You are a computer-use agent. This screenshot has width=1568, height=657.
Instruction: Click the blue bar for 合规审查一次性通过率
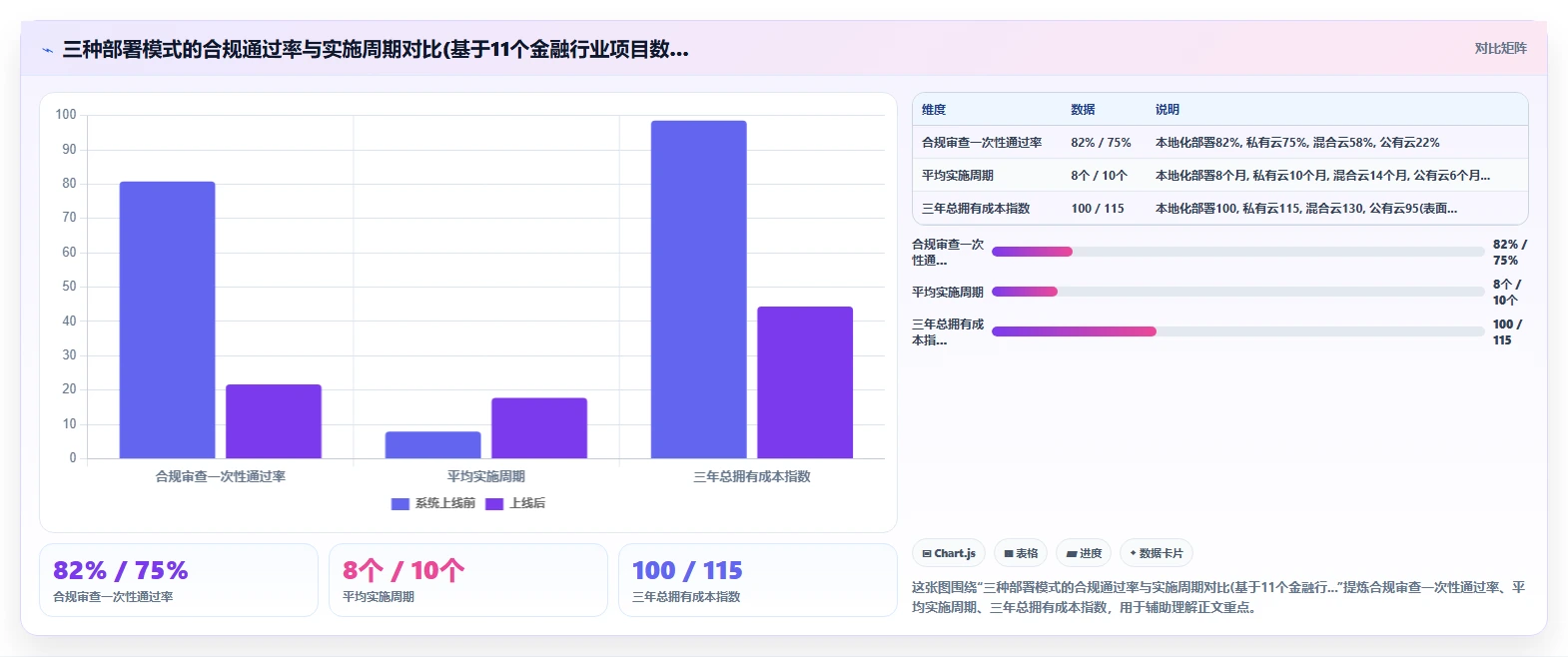167,320
